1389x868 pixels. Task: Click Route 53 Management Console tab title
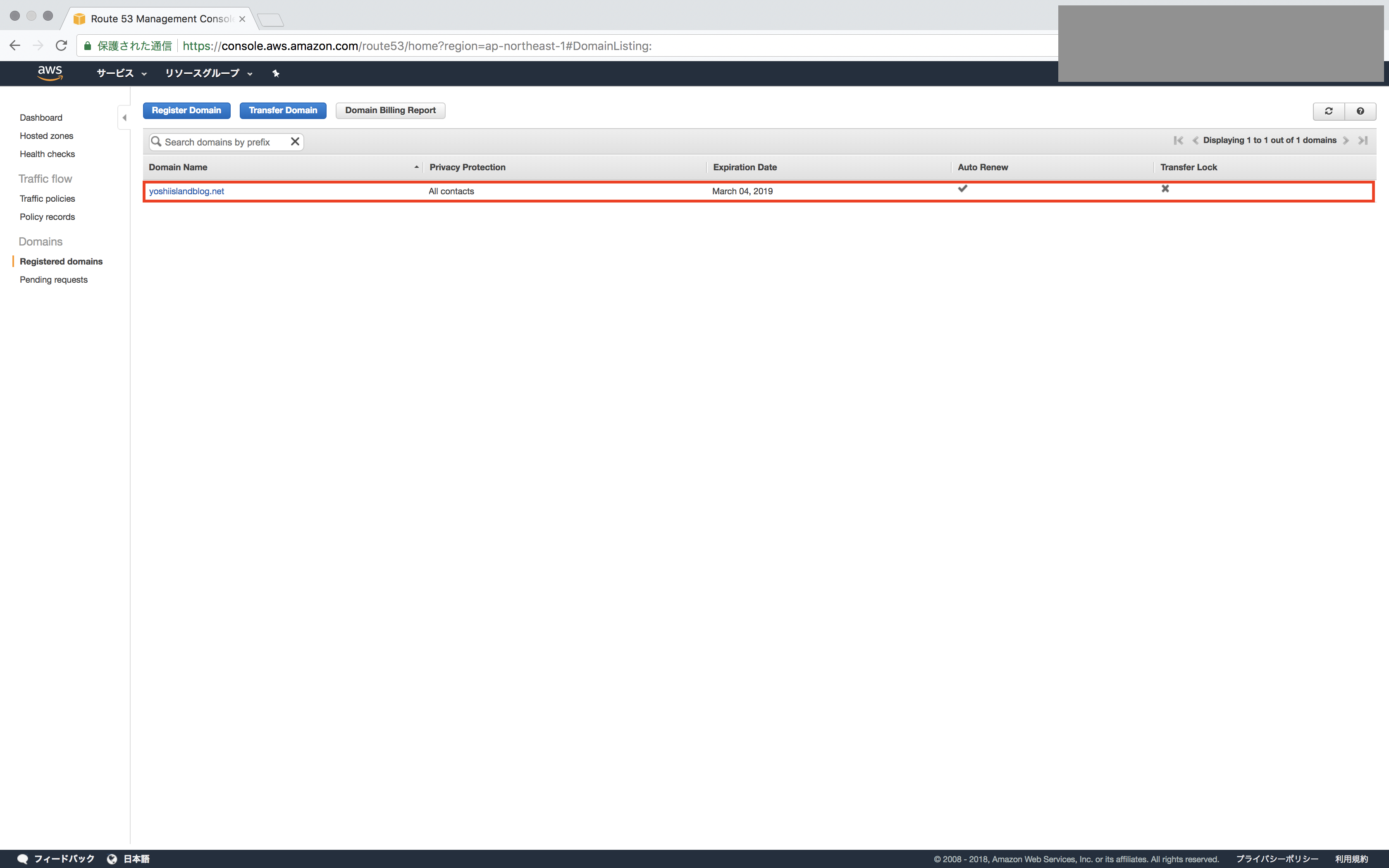click(162, 19)
